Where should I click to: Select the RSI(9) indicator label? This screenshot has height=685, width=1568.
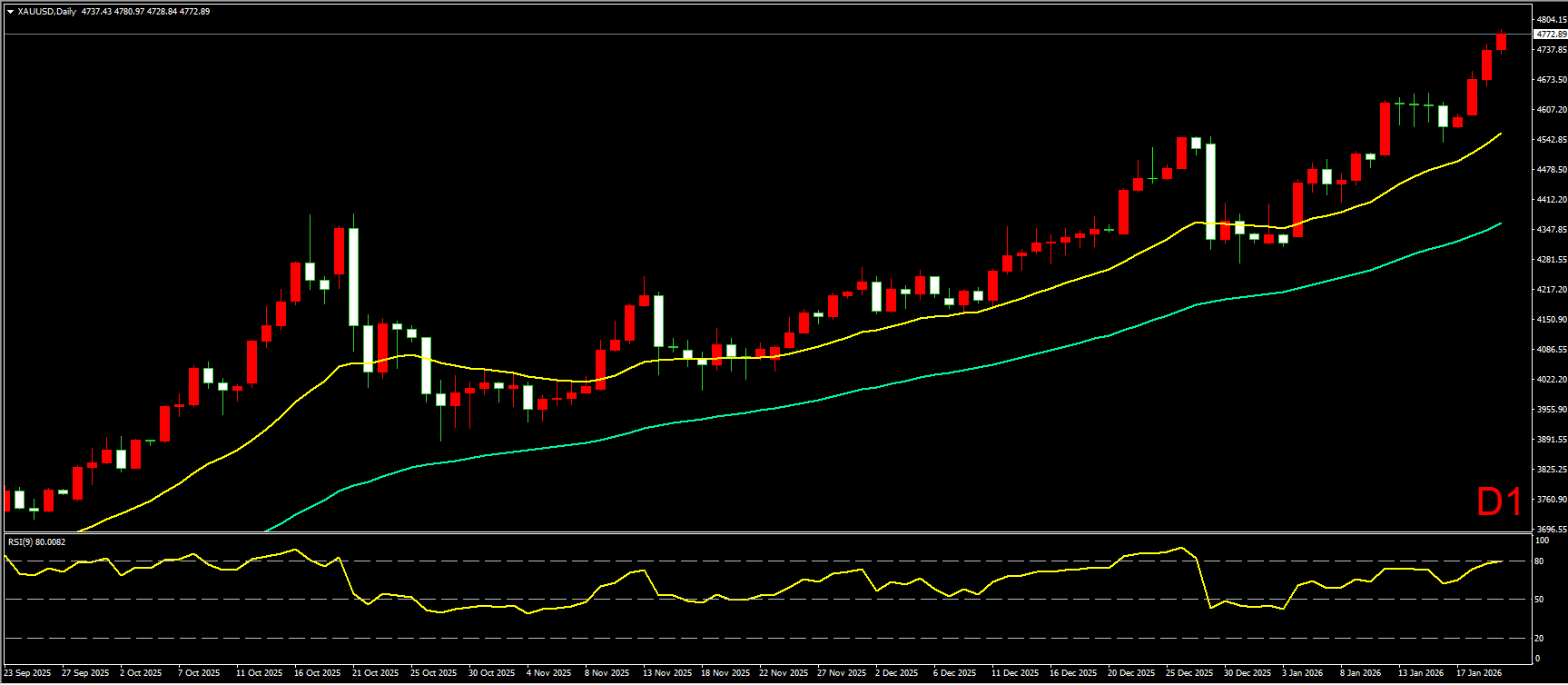[x=36, y=542]
